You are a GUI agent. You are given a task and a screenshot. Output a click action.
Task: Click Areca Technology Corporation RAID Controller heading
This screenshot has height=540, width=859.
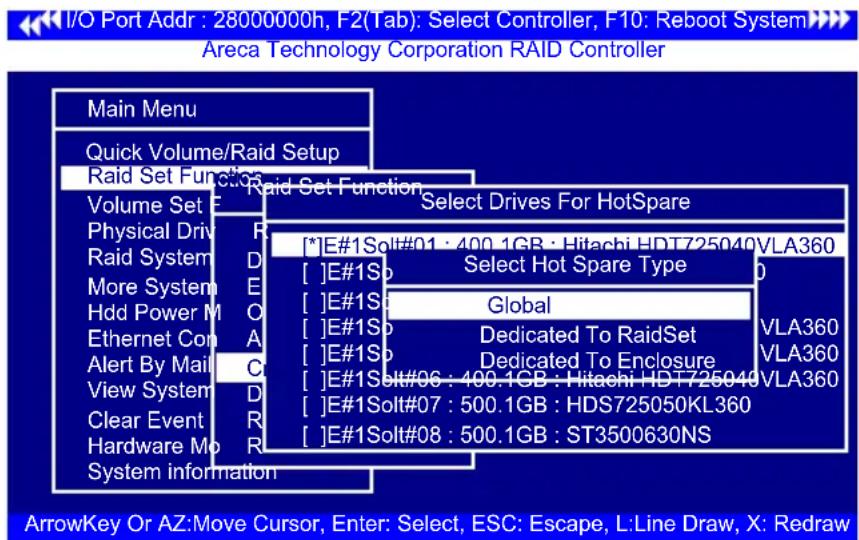[433, 50]
